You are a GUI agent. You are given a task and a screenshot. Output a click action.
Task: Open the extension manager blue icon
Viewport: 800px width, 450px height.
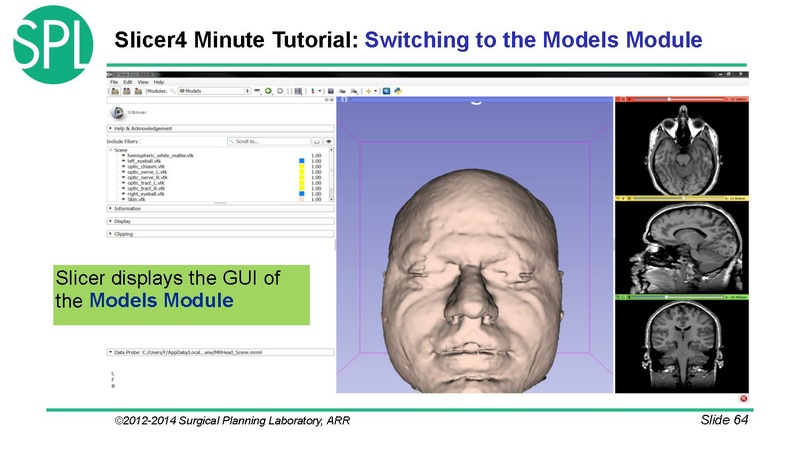pos(386,91)
